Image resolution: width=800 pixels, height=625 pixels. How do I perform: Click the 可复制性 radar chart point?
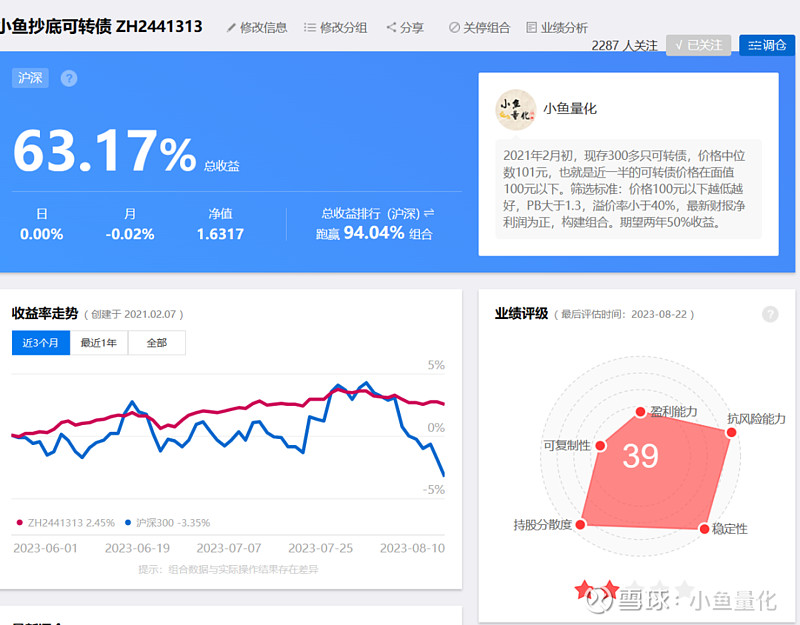601,446
